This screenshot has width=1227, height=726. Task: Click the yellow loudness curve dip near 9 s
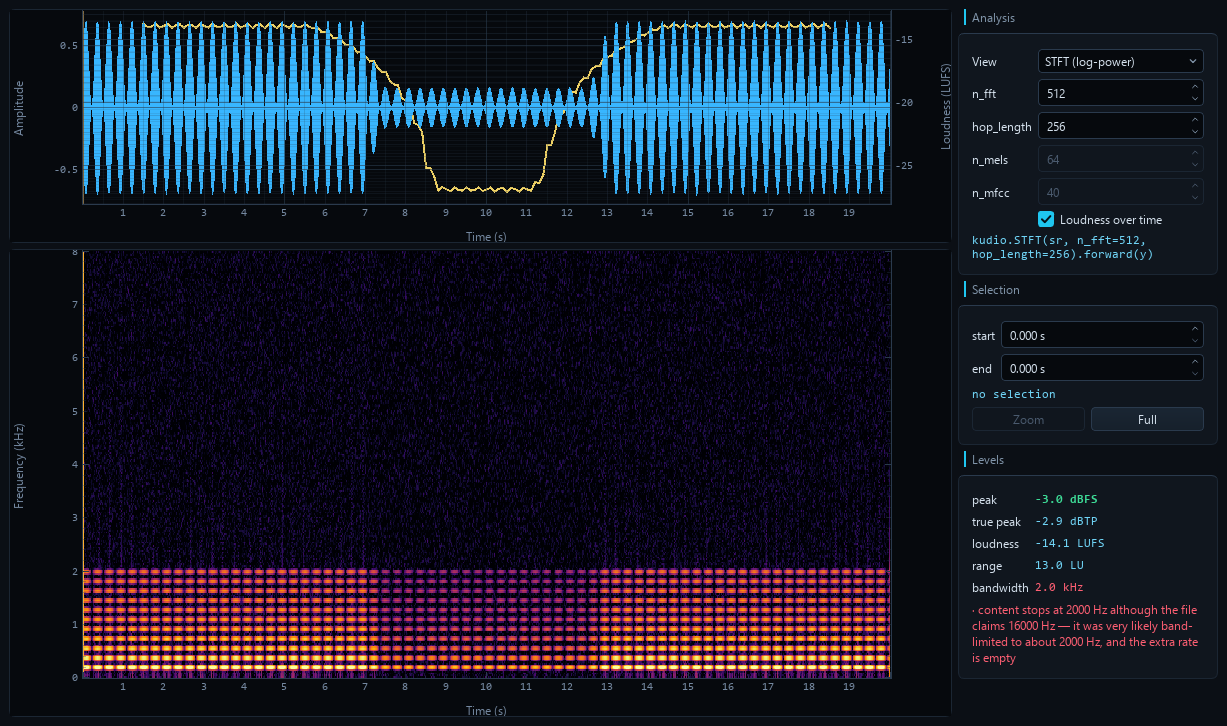446,188
